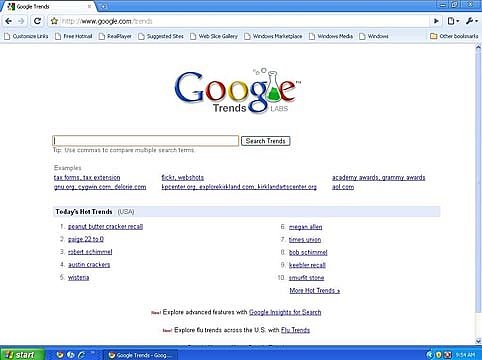Open hot trend paige 22 to 0
The width and height of the screenshot is (482, 360).
(x=86, y=239)
